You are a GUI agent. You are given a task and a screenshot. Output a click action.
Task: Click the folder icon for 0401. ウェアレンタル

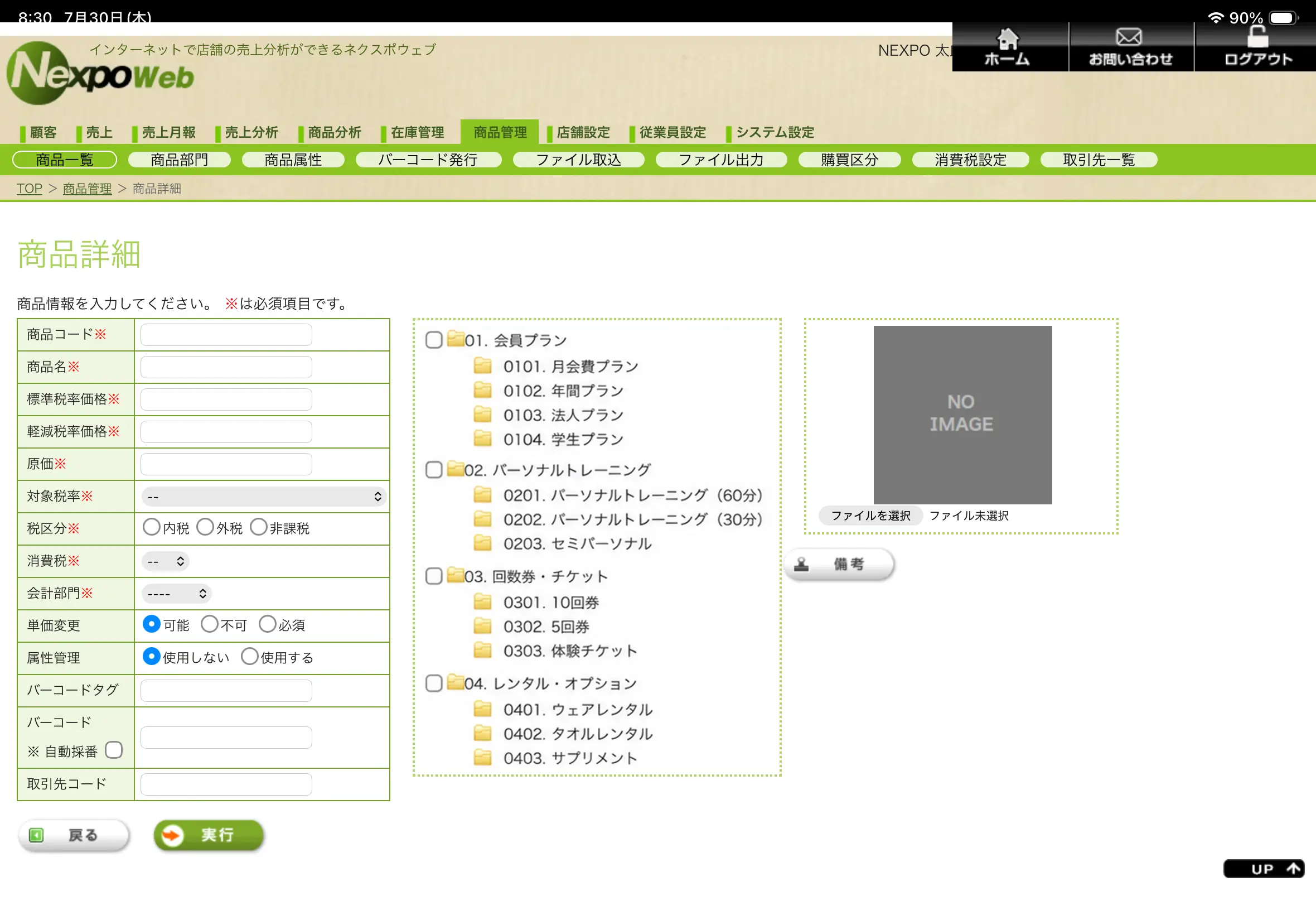pos(482,709)
